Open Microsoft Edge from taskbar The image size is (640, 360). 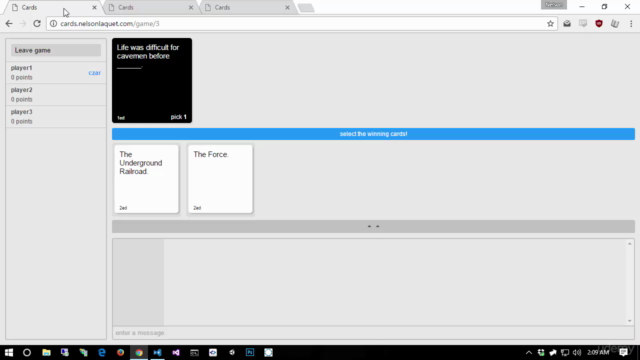tap(102, 352)
